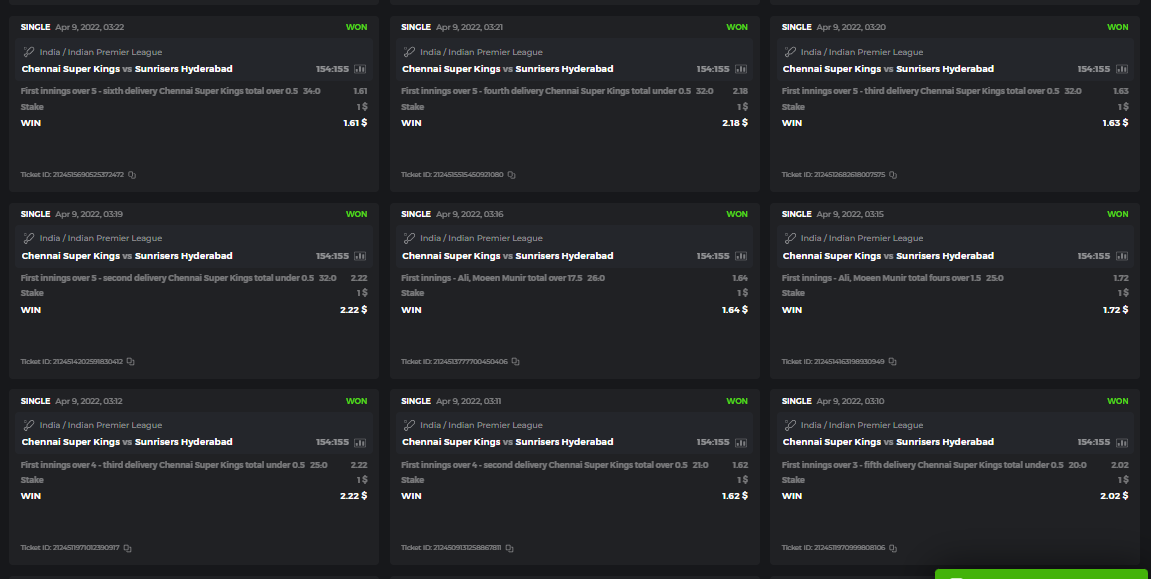Screen dimensions: 1151x579
Task: Open Indian Premier League link on 03:10 bet
Action: [x=862, y=425]
